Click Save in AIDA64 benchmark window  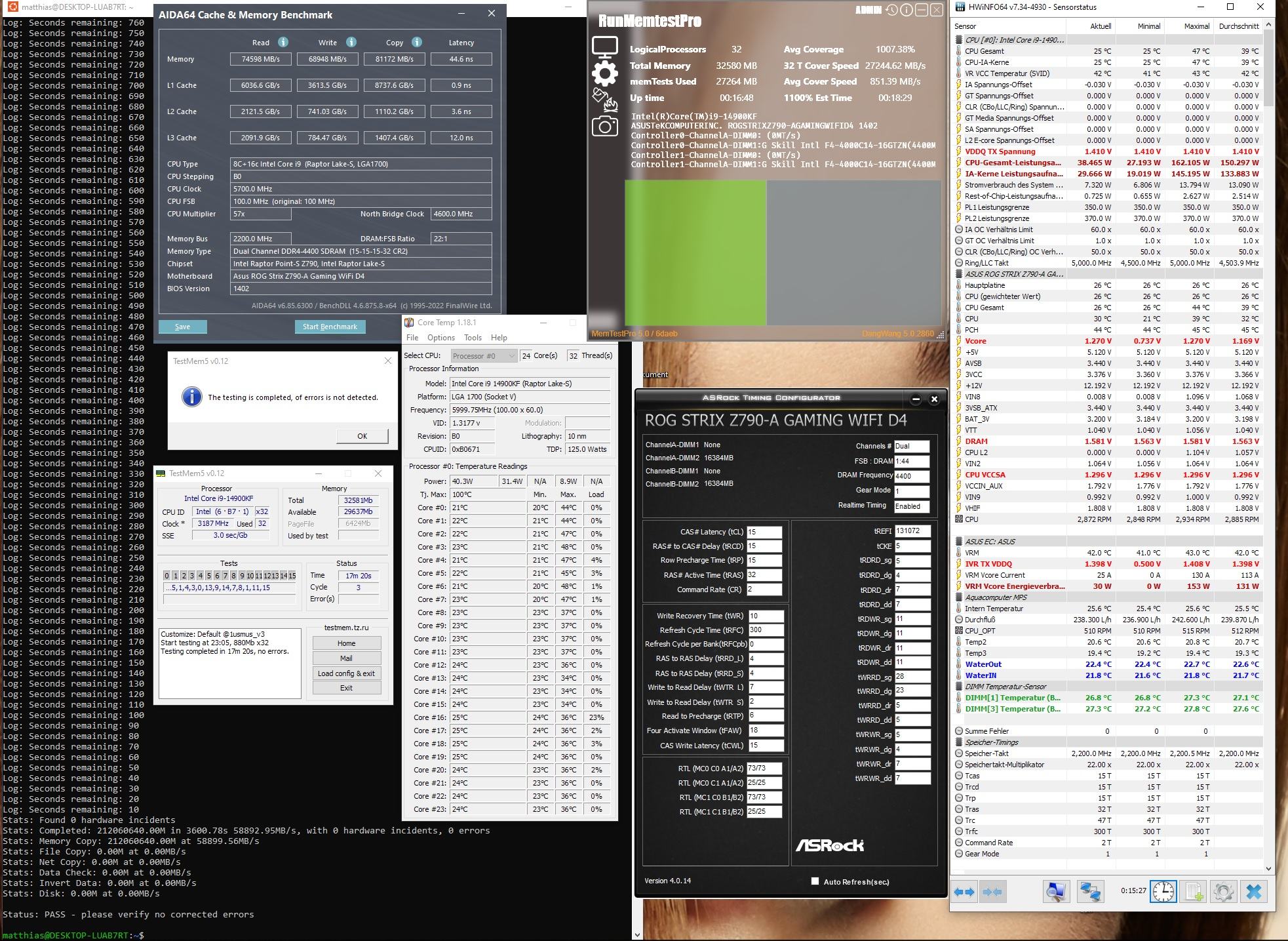pyautogui.click(x=182, y=327)
